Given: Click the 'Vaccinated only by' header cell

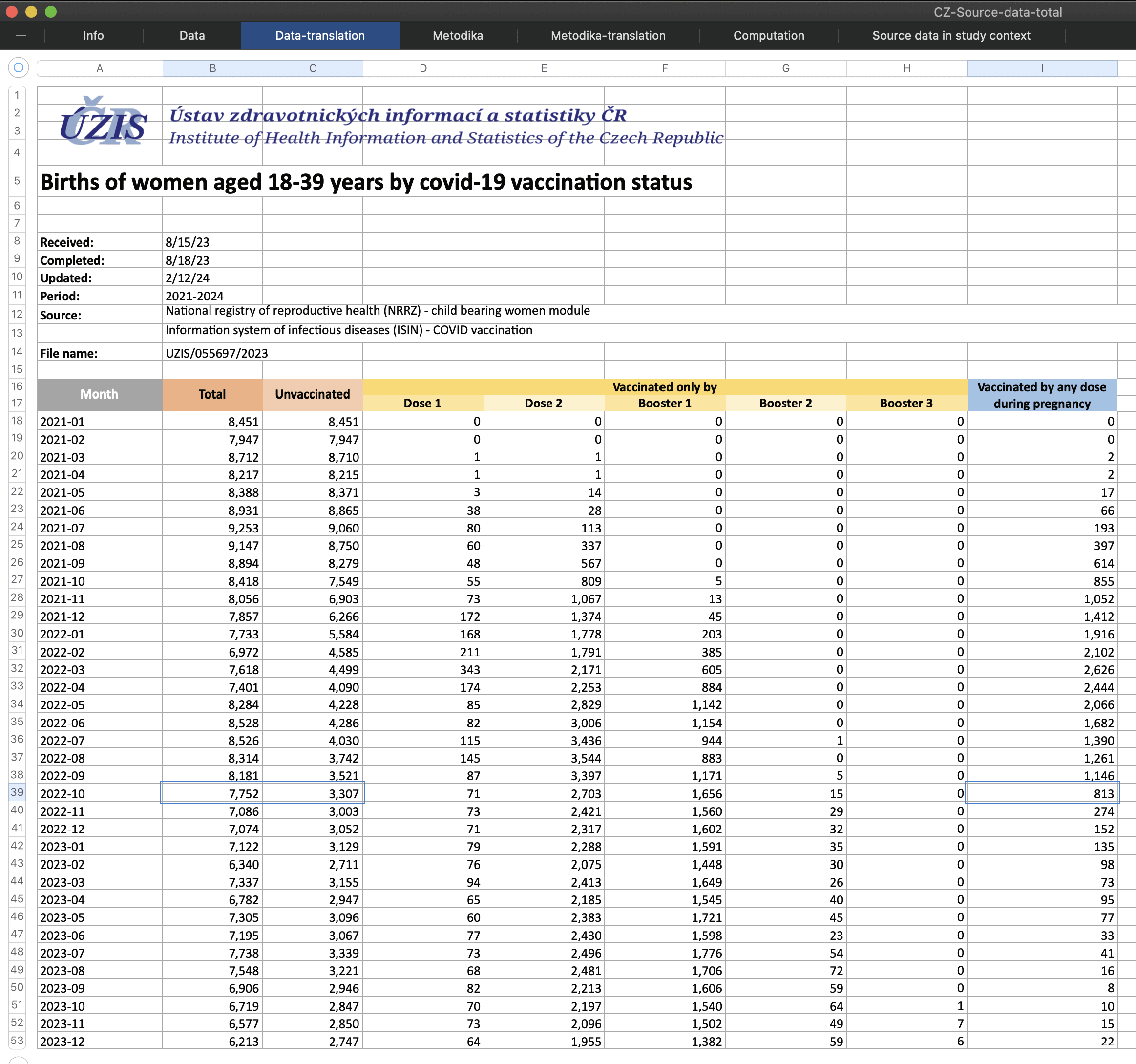Looking at the screenshot, I should click(665, 387).
